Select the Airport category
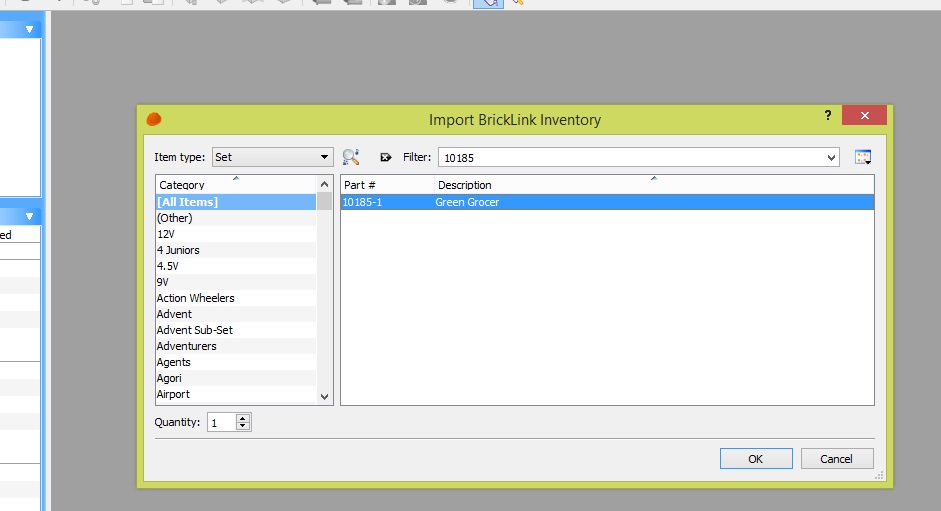 click(236, 394)
